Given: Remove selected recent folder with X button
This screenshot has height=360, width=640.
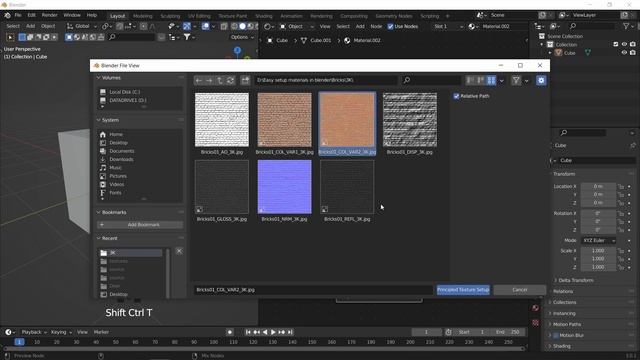Looking at the screenshot, I should pos(179,251).
